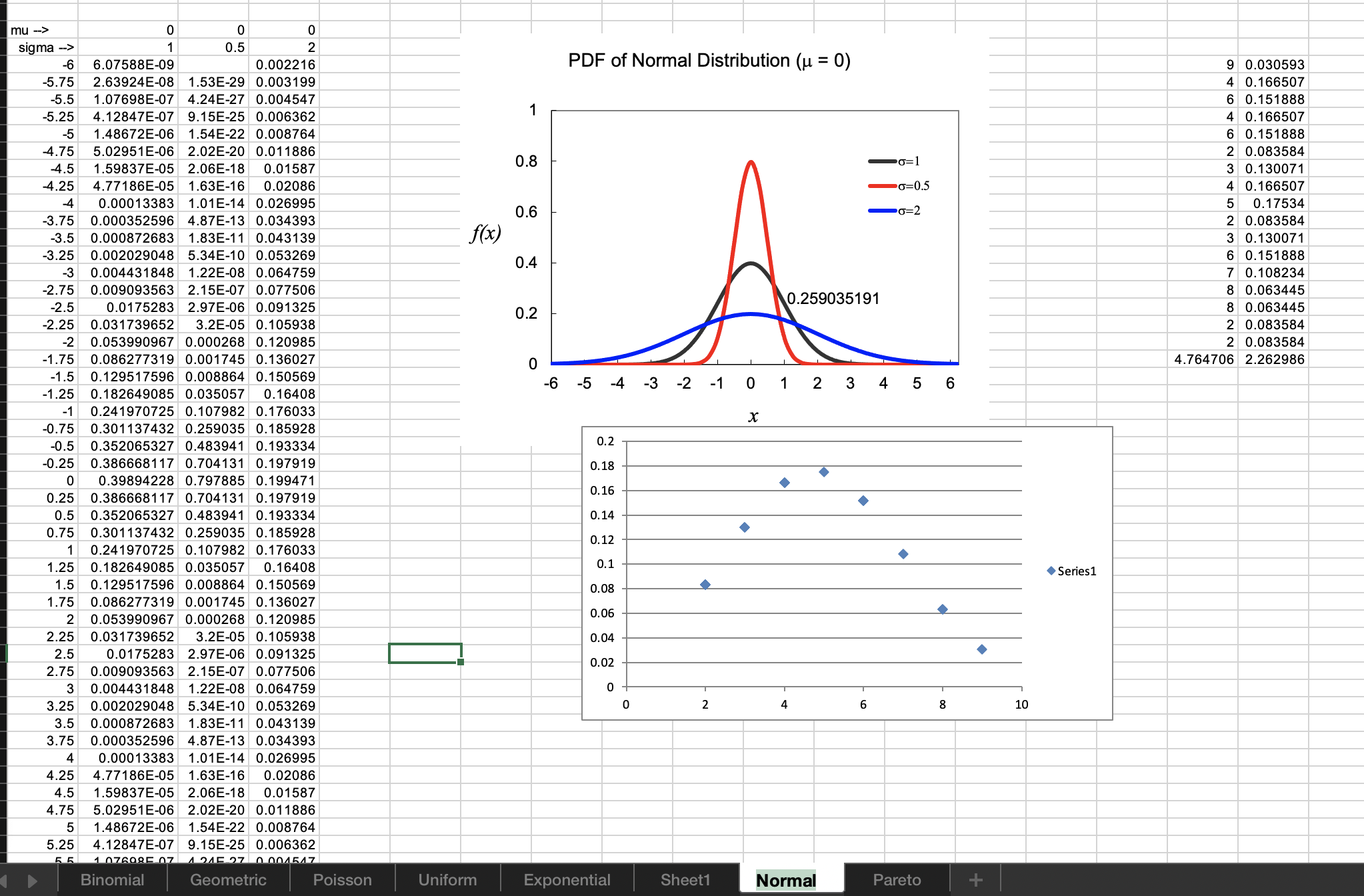Image resolution: width=1364 pixels, height=896 pixels.
Task: Click the Series1 legend marker in scatter chart
Action: click(x=1051, y=571)
